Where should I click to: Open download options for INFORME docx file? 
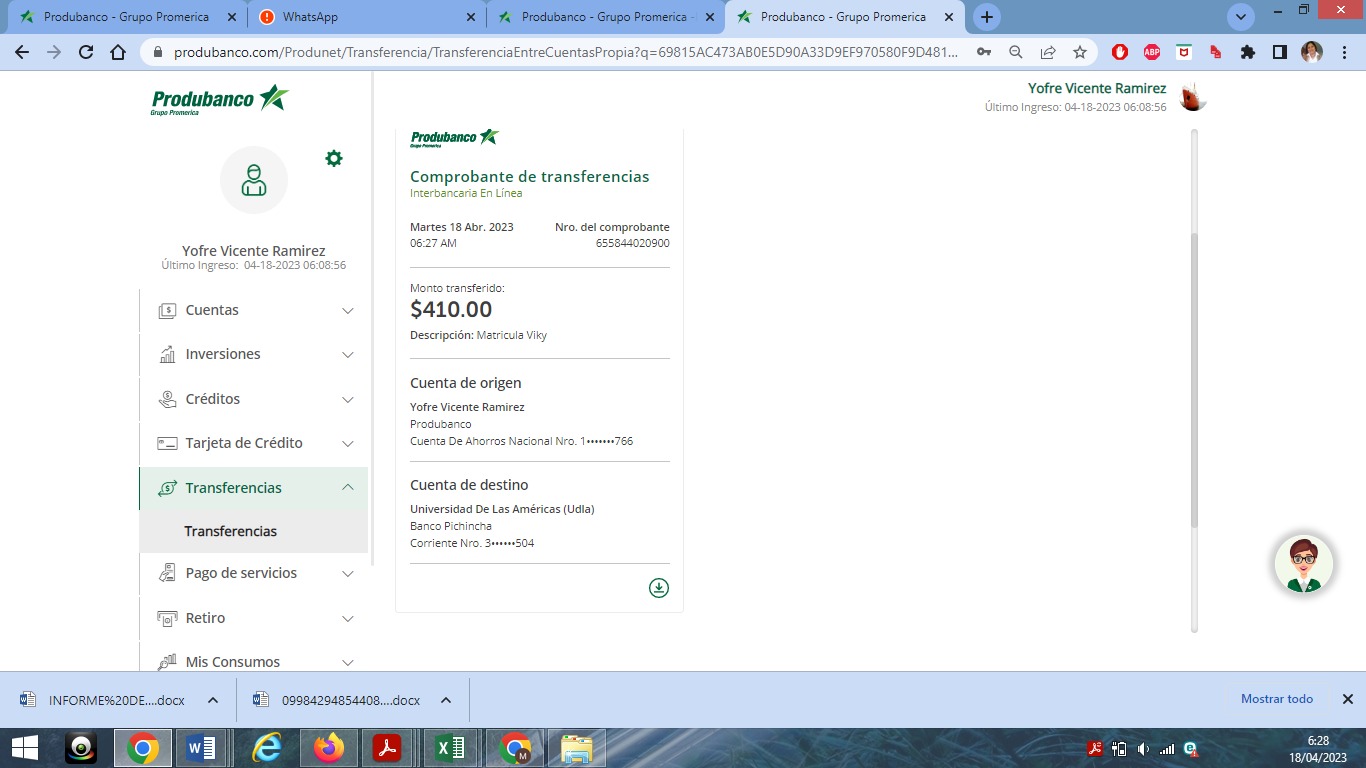[x=213, y=700]
